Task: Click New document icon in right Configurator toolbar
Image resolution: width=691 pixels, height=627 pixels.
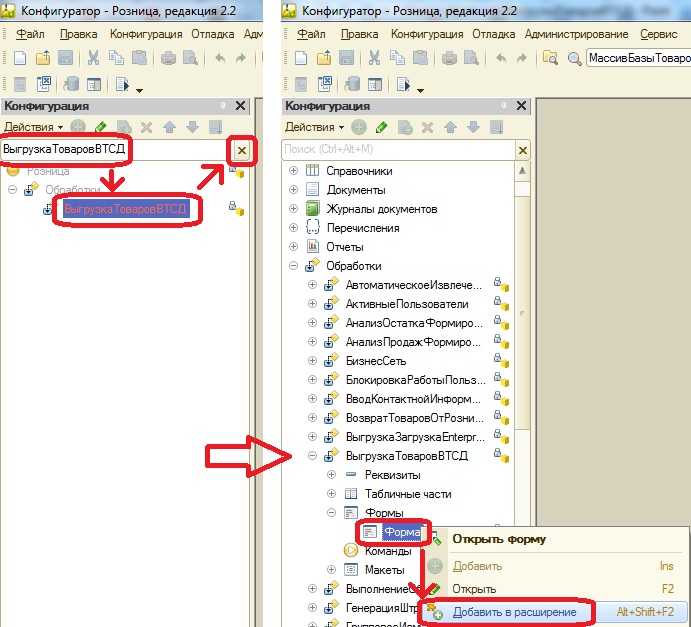Action: [x=301, y=58]
